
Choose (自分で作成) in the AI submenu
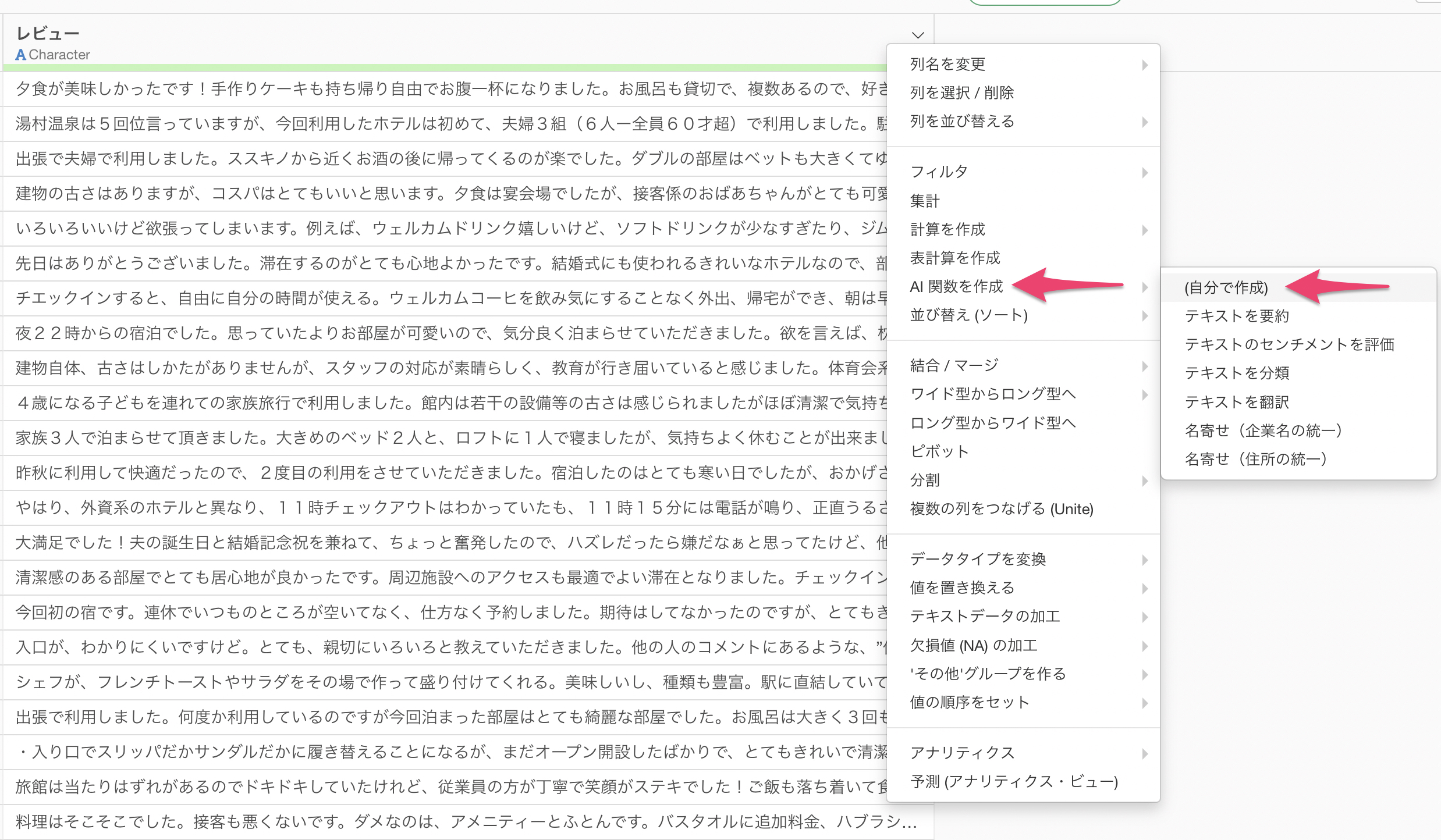(x=1226, y=287)
